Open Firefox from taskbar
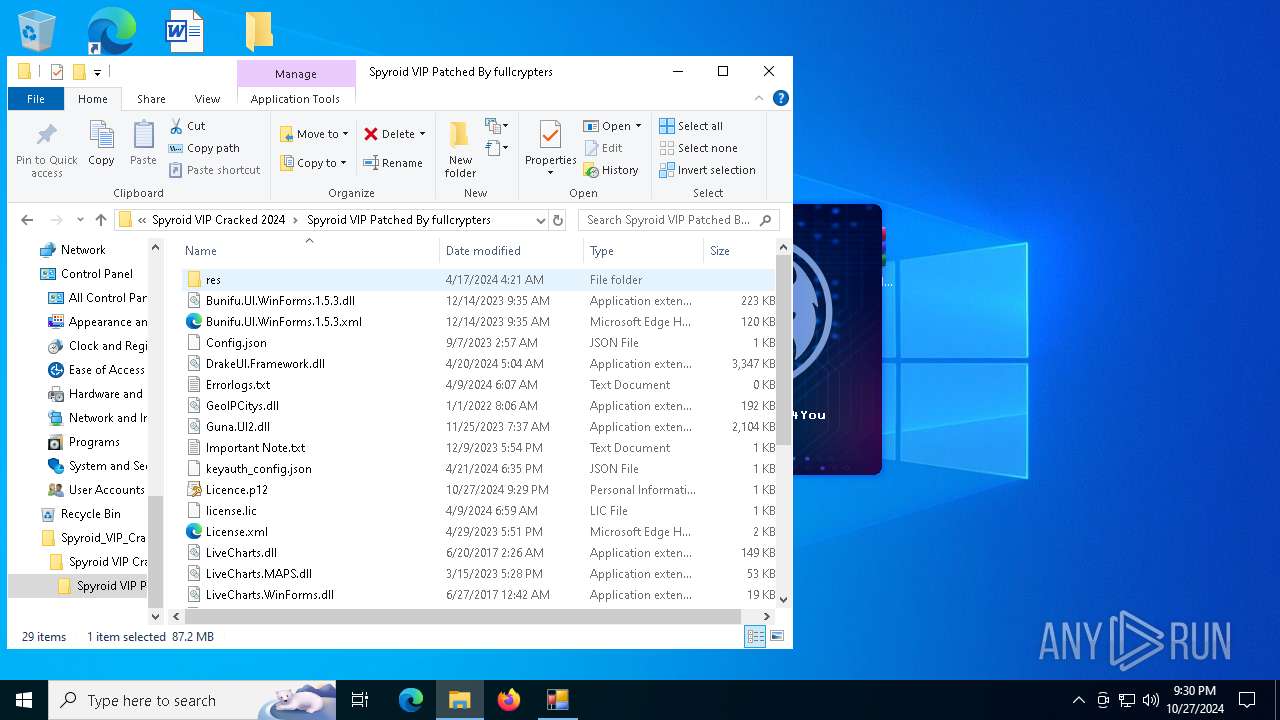The width and height of the screenshot is (1280, 720). point(509,700)
